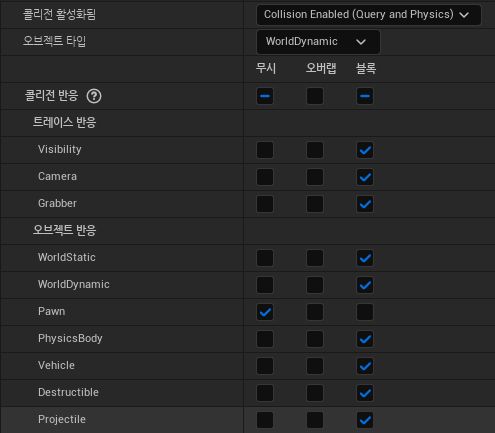Click the Grabber row label

click(57, 203)
